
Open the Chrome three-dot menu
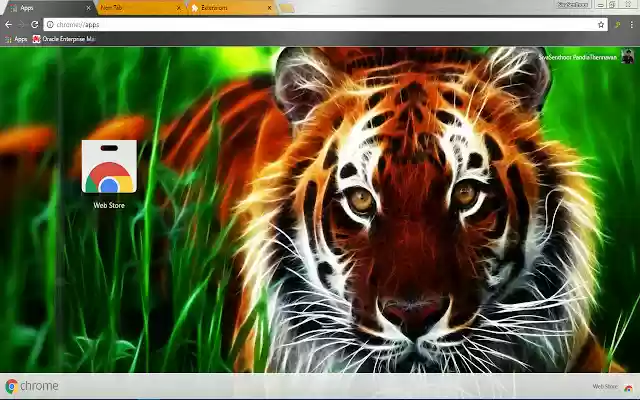(631, 24)
